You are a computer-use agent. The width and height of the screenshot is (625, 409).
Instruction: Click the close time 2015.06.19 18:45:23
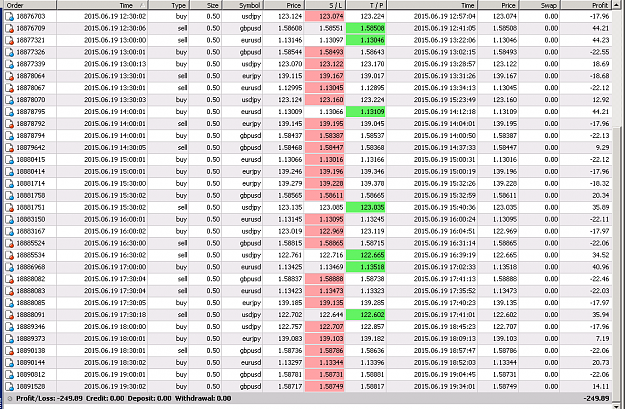(444, 327)
